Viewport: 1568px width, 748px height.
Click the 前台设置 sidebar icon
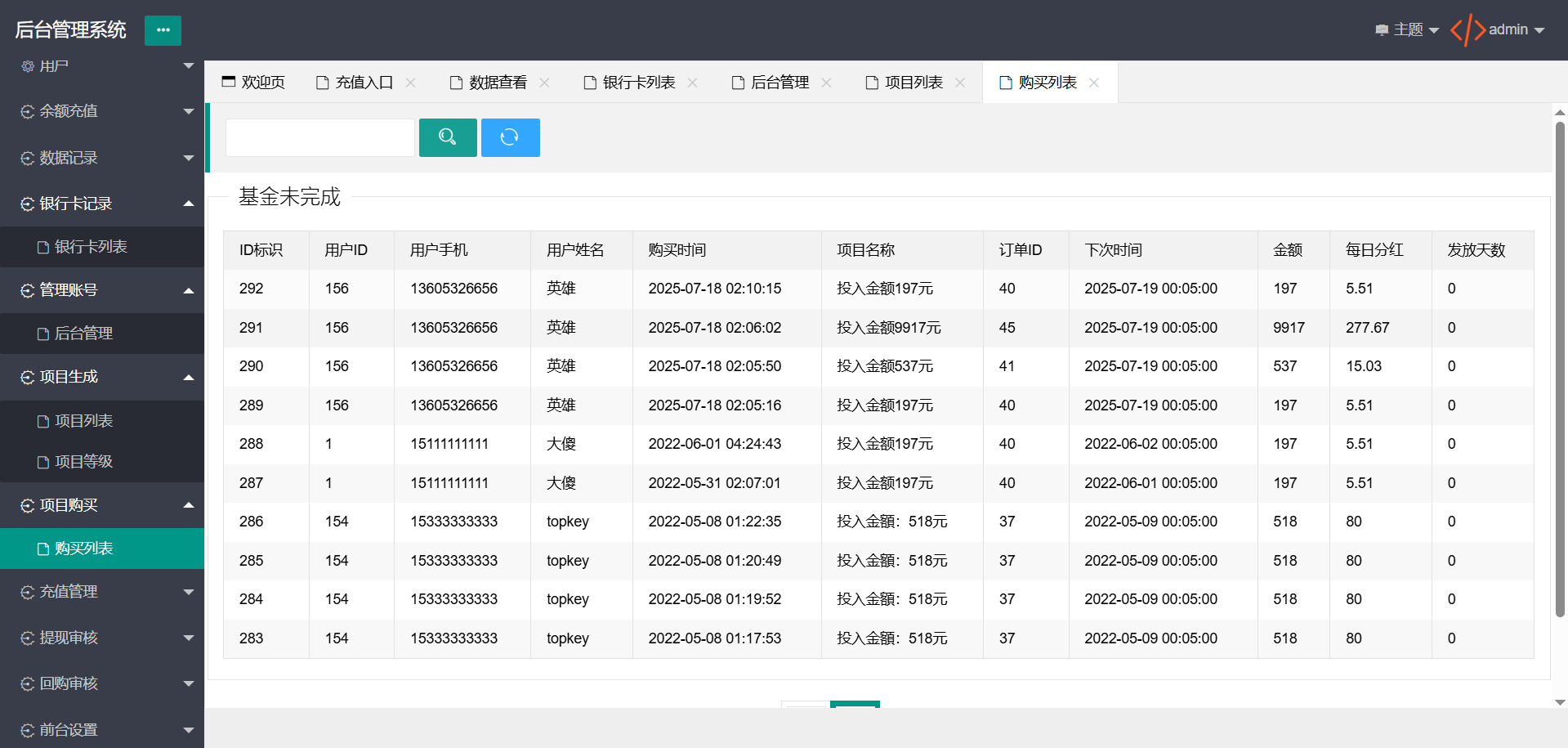[x=28, y=731]
